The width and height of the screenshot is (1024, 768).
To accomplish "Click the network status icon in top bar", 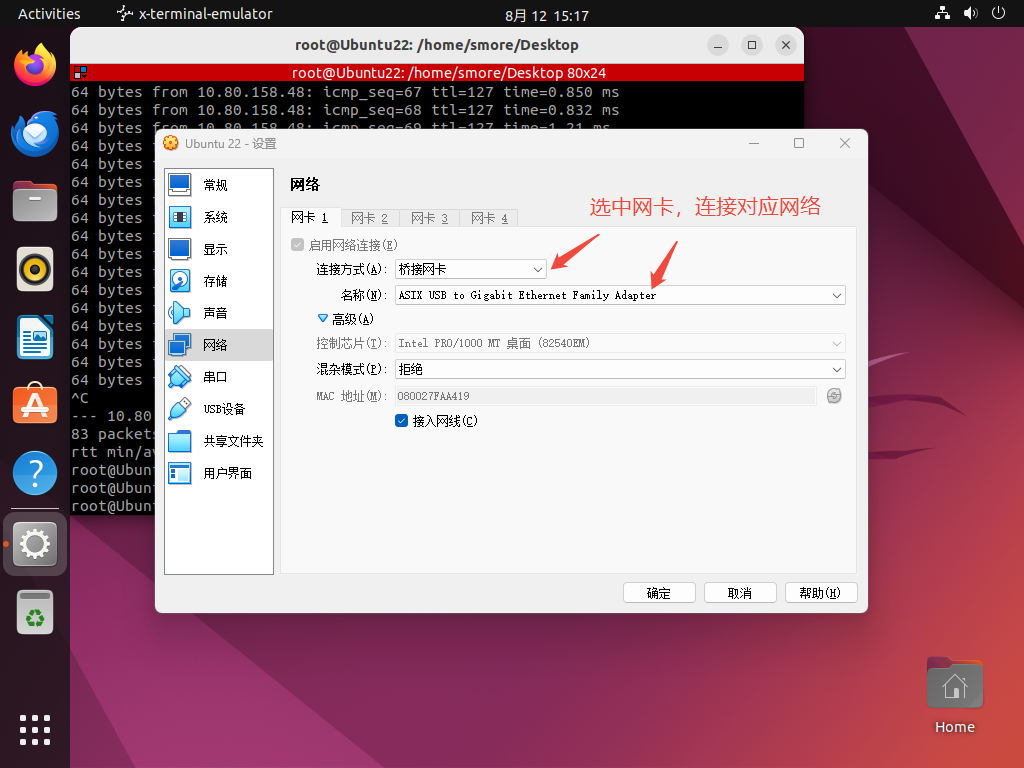I will [942, 13].
